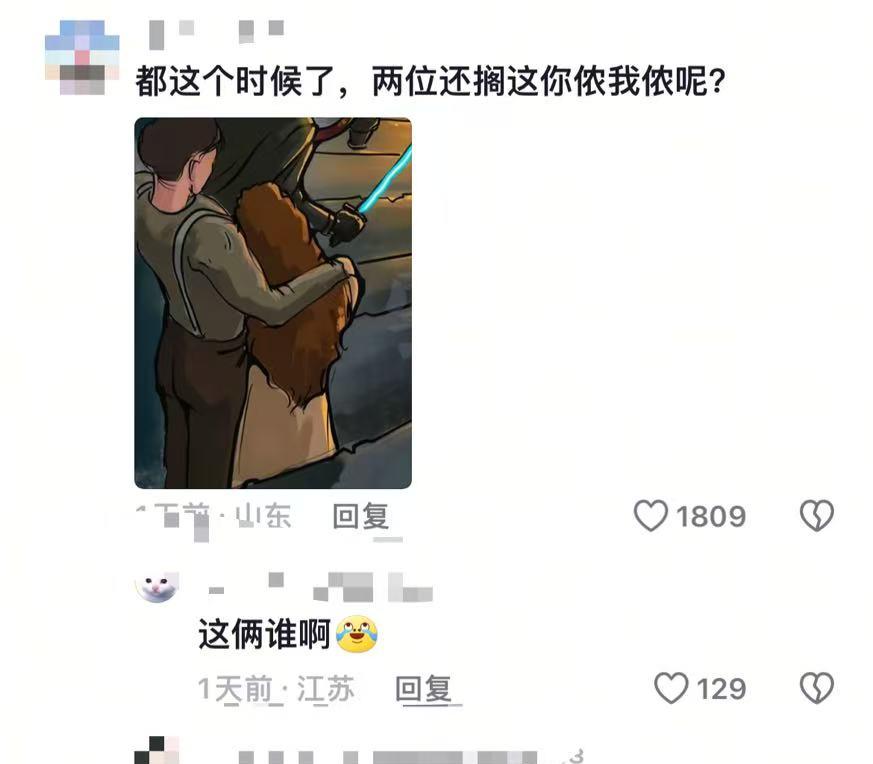This screenshot has width=873, height=764.
Task: Tap the 129 like count number
Action: pos(721,689)
